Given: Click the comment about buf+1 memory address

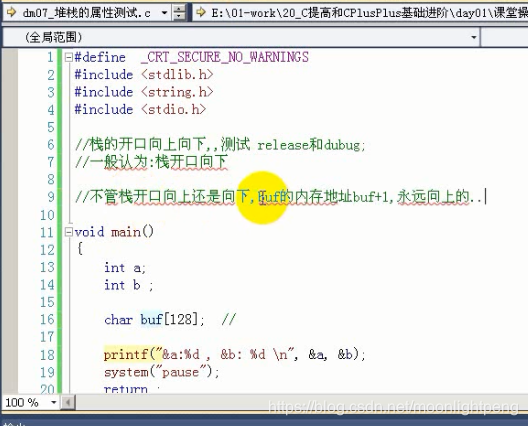Looking at the screenshot, I should tap(279, 196).
